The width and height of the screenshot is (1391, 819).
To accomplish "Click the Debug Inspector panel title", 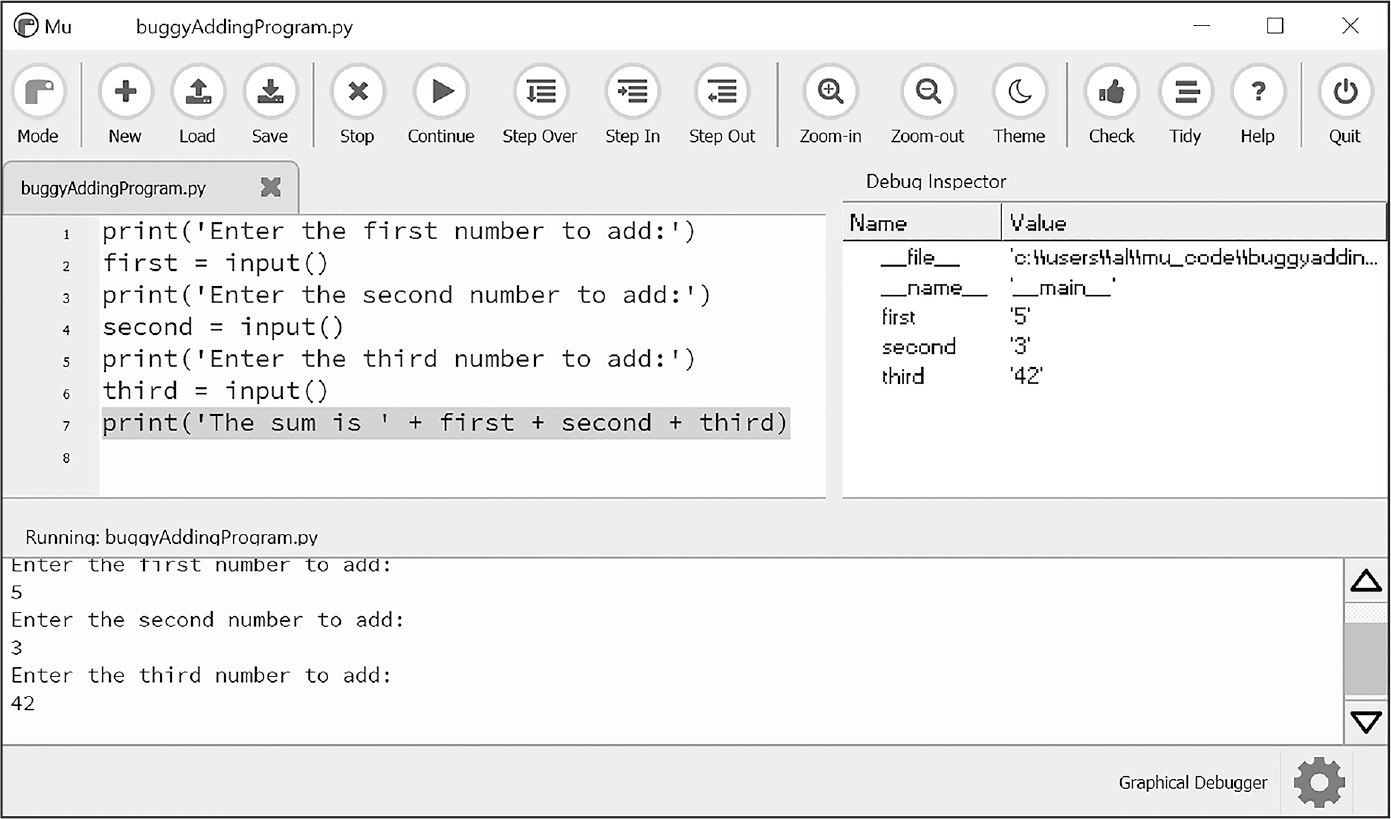I will [x=936, y=181].
